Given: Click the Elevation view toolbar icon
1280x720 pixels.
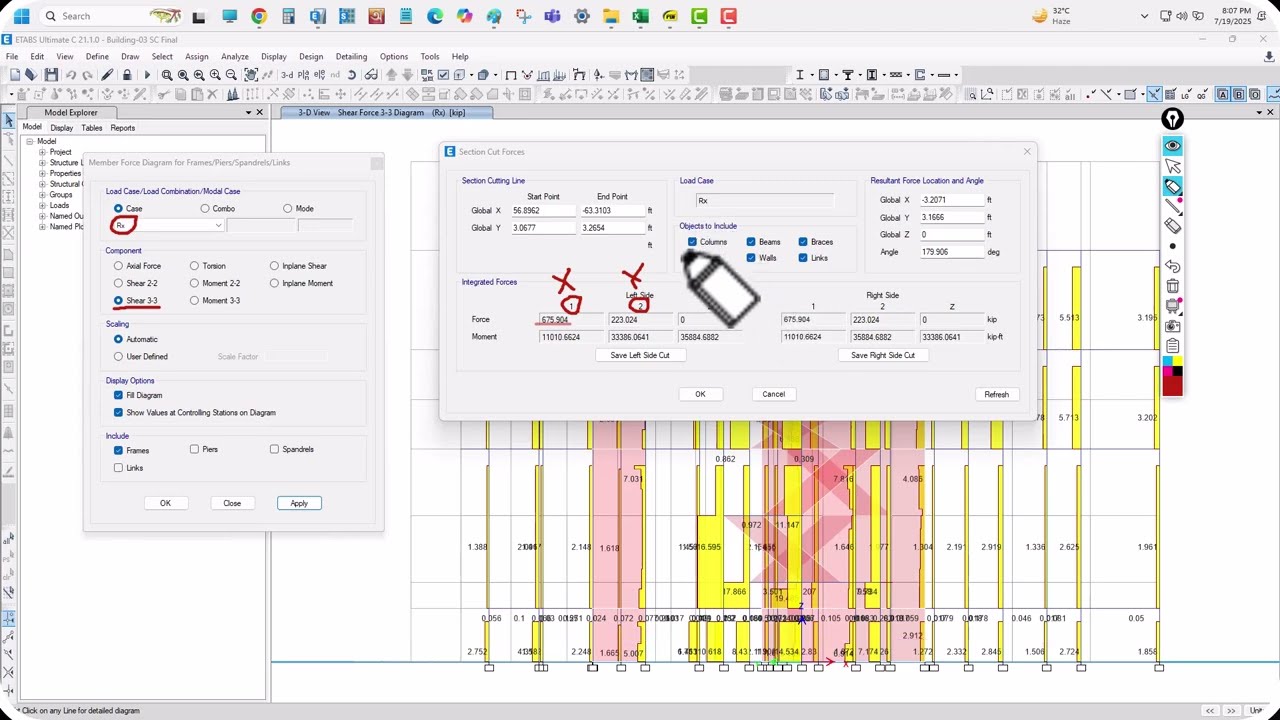Looking at the screenshot, I should (320, 75).
